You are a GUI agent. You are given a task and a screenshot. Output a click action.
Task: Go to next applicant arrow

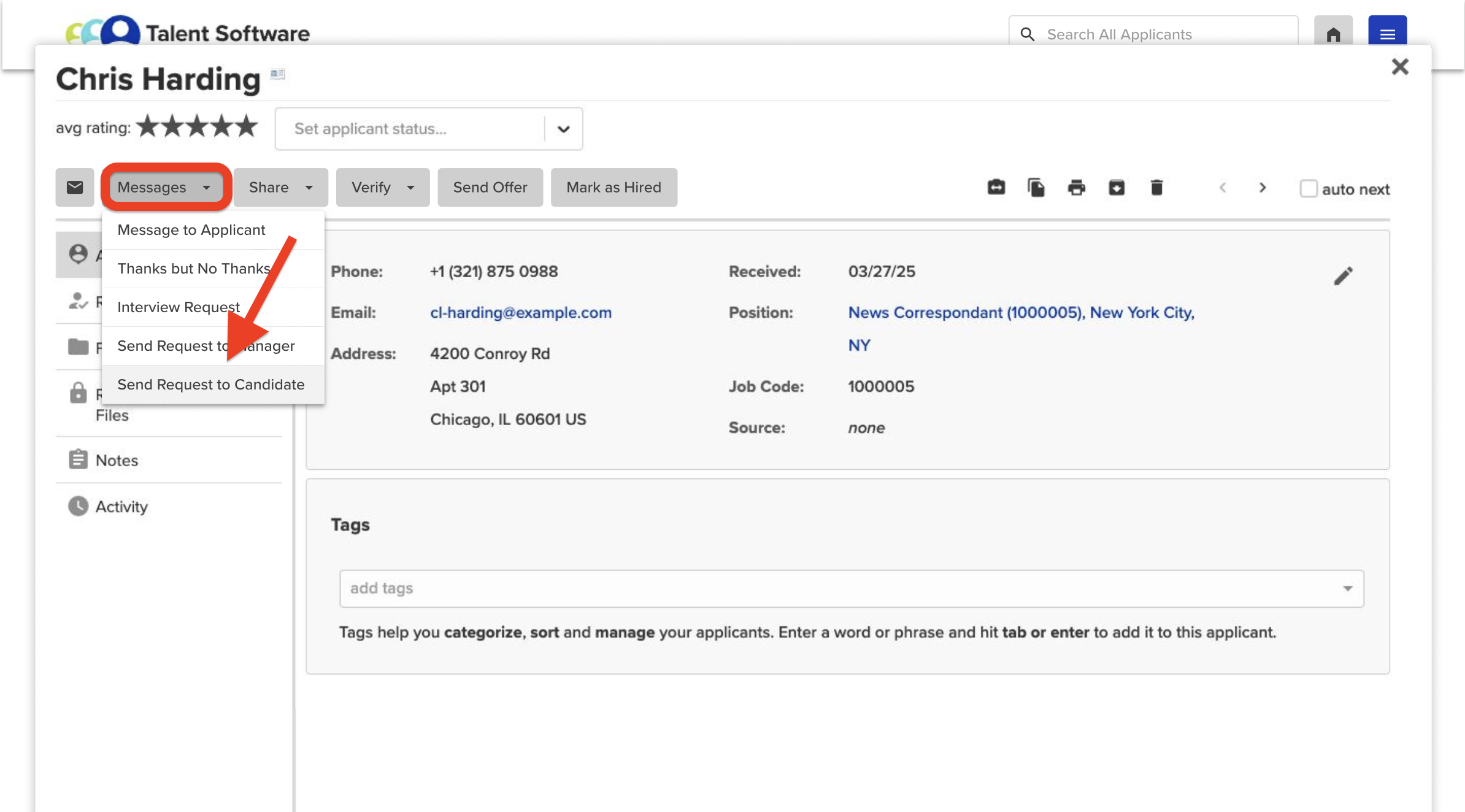(1262, 188)
